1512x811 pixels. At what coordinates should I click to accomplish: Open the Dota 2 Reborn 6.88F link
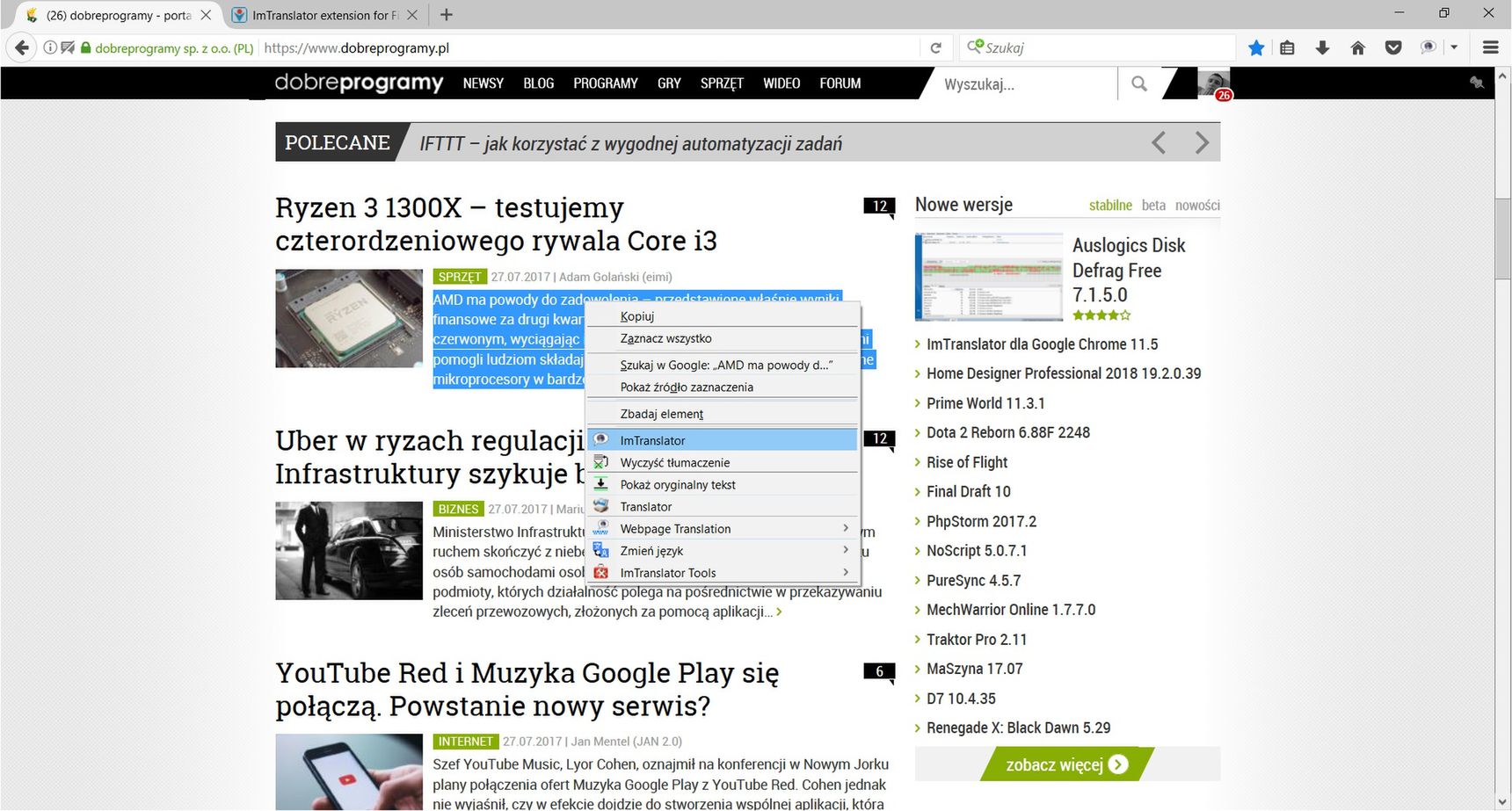click(x=1007, y=432)
